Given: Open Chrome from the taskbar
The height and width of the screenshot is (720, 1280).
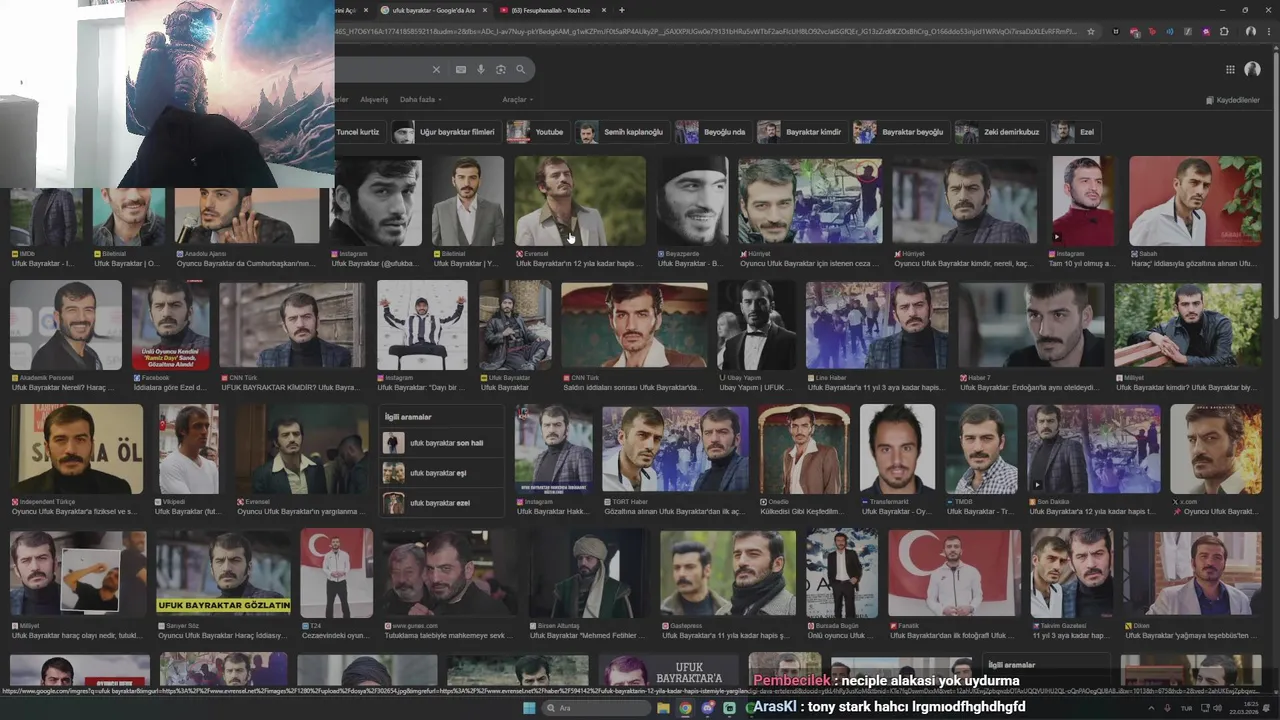Looking at the screenshot, I should (685, 708).
